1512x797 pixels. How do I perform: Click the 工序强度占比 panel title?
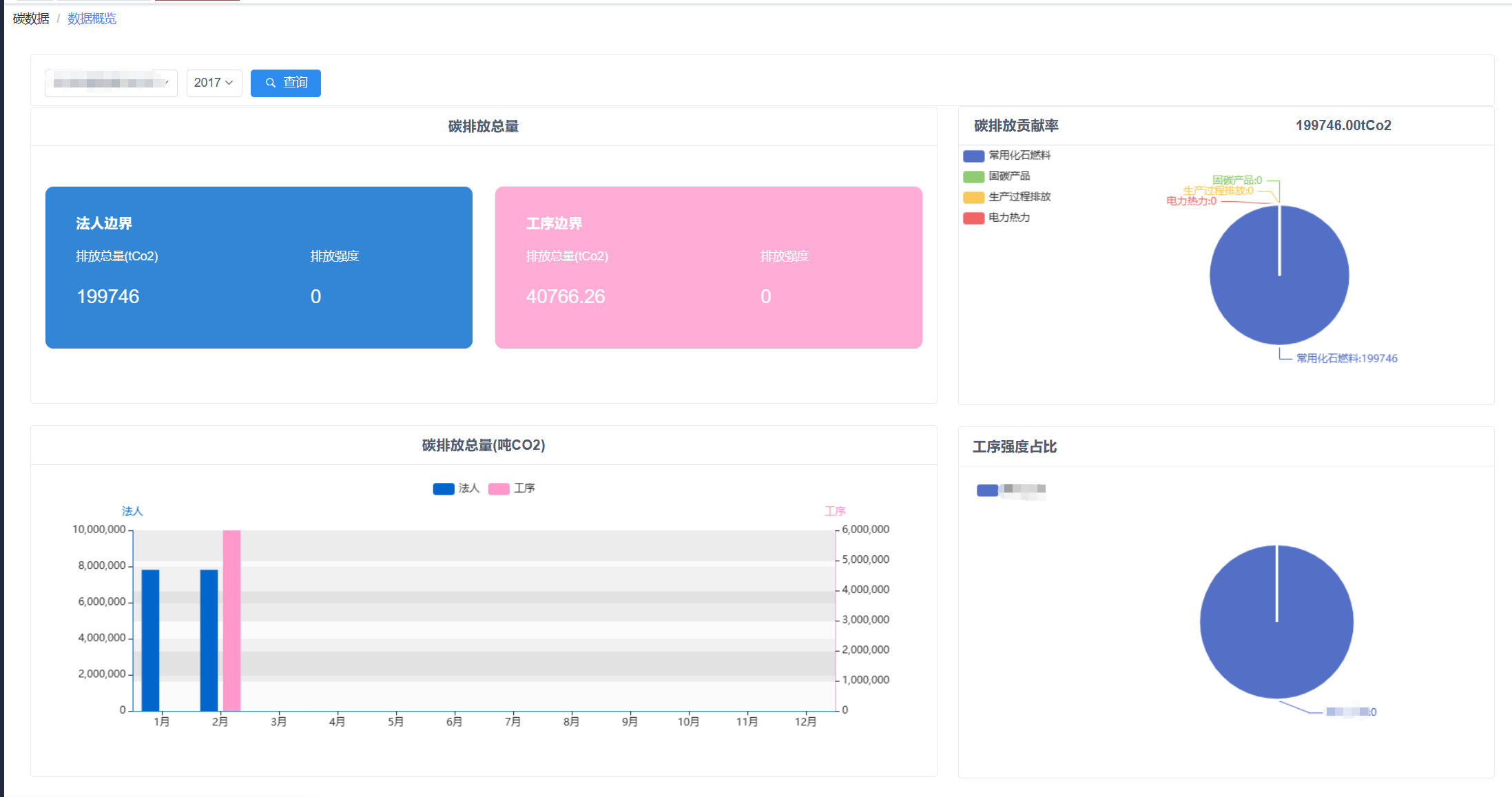(x=1015, y=447)
